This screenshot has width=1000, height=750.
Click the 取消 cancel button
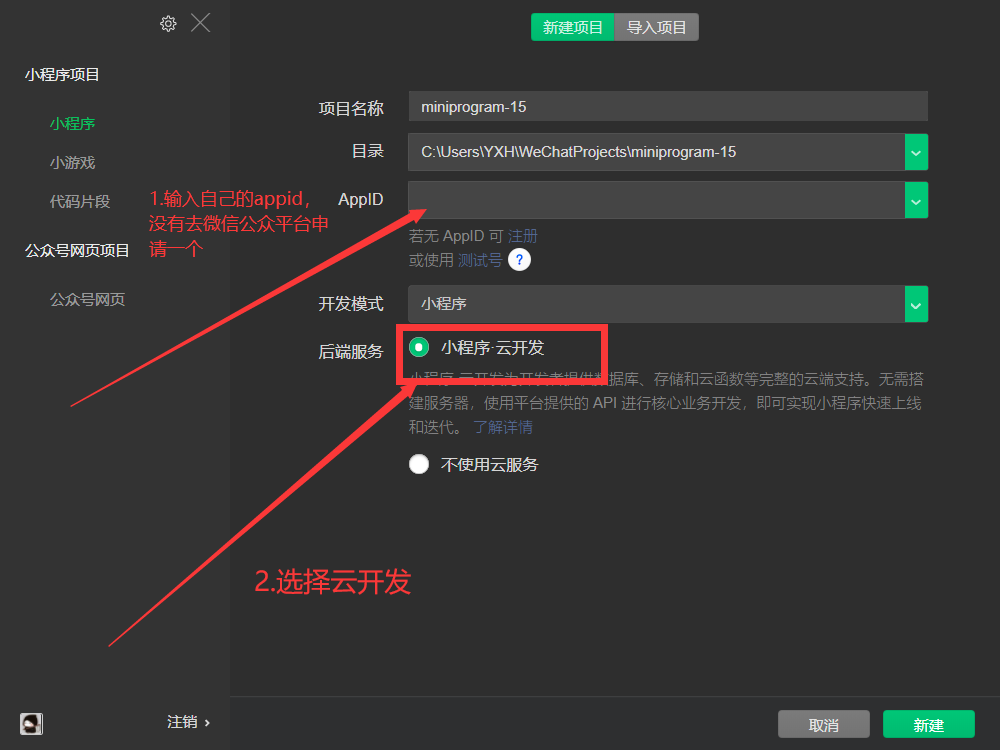point(823,724)
